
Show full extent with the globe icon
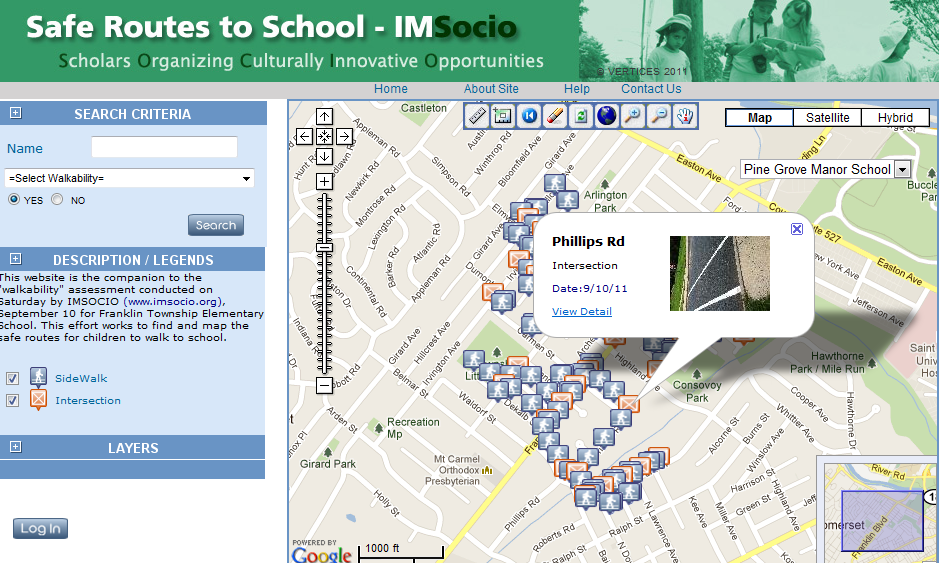[607, 116]
